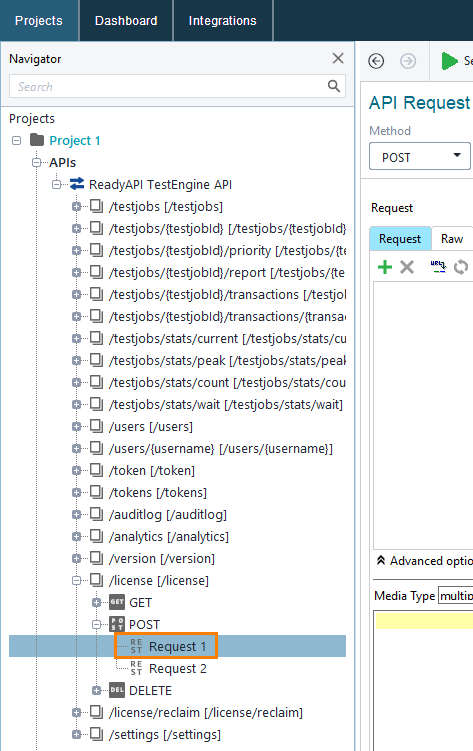The width and height of the screenshot is (473, 751).
Task: Collapse the Project 1 node
Action: point(17,140)
